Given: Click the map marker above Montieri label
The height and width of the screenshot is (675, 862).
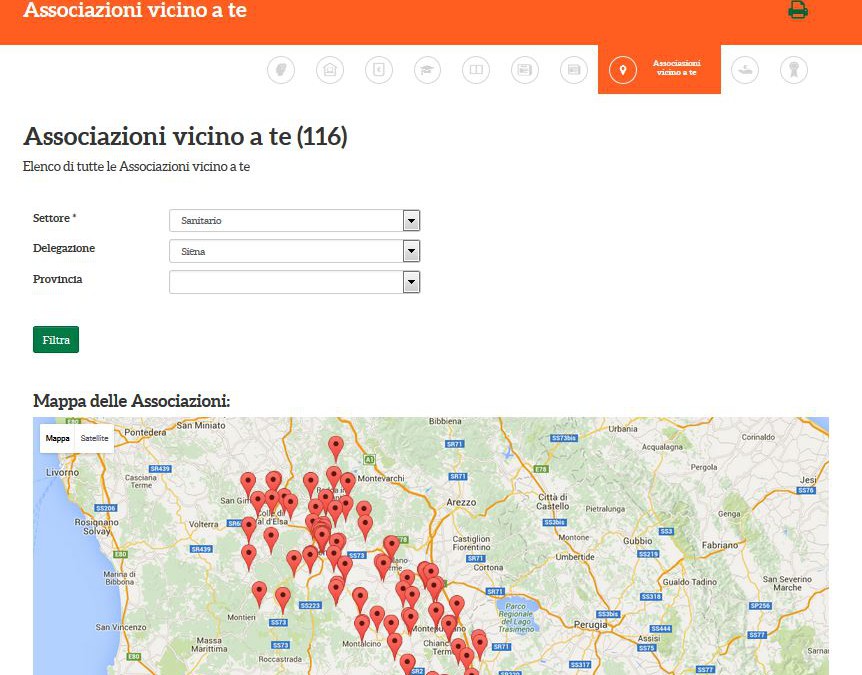Looking at the screenshot, I should (x=259, y=595).
